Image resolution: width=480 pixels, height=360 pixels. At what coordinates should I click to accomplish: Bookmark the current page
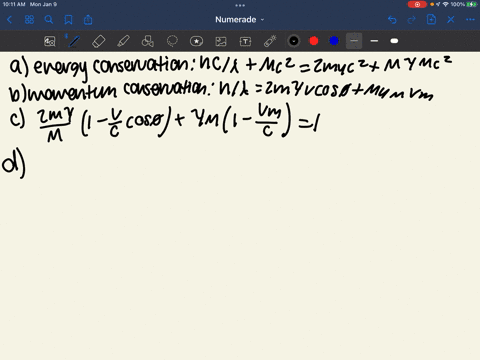(68, 20)
